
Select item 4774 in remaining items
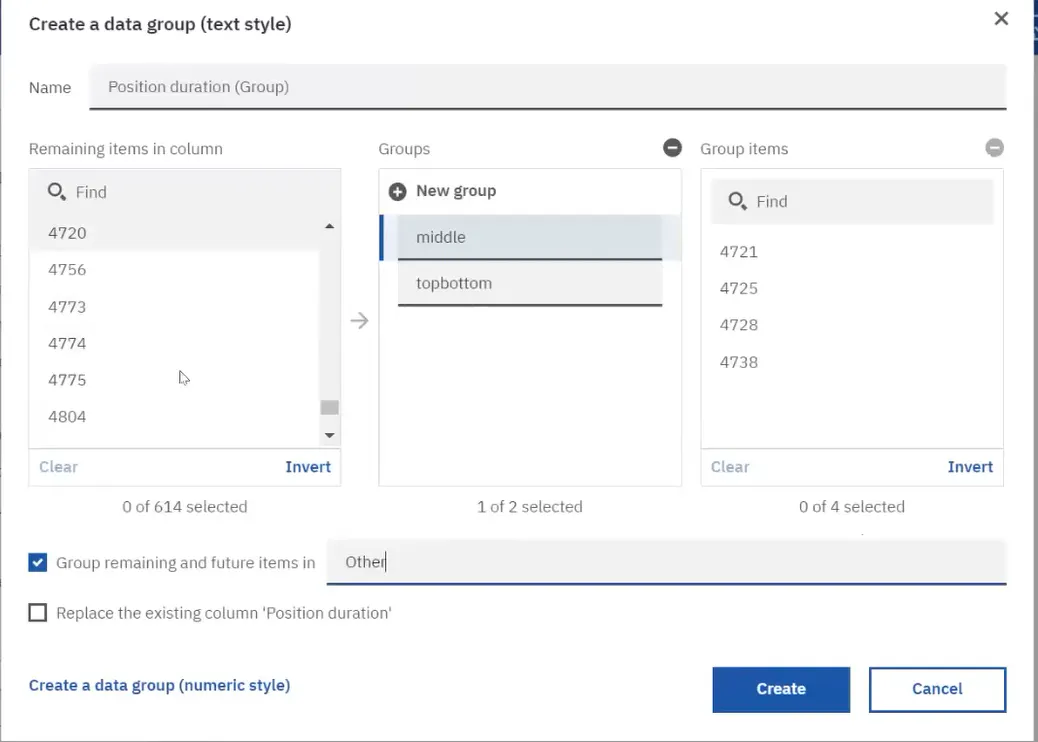(x=68, y=344)
